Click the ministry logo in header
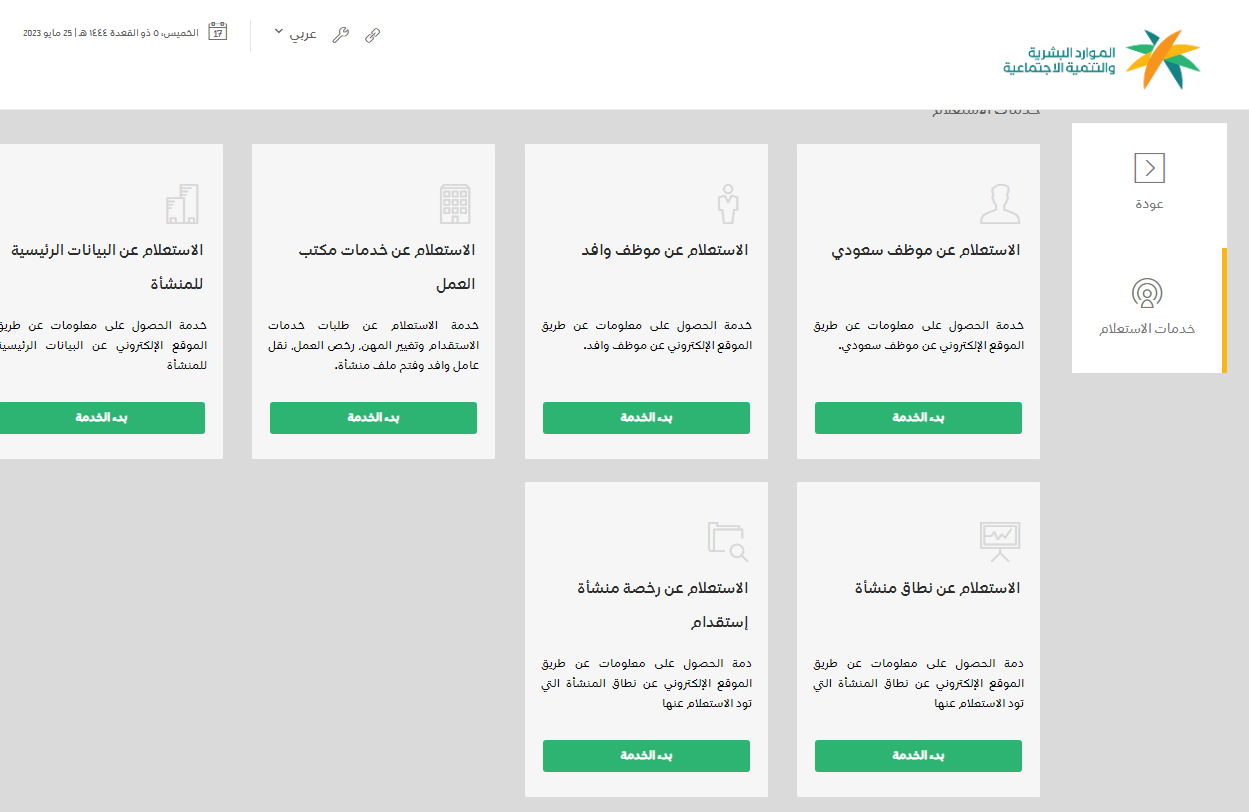 1102,59
